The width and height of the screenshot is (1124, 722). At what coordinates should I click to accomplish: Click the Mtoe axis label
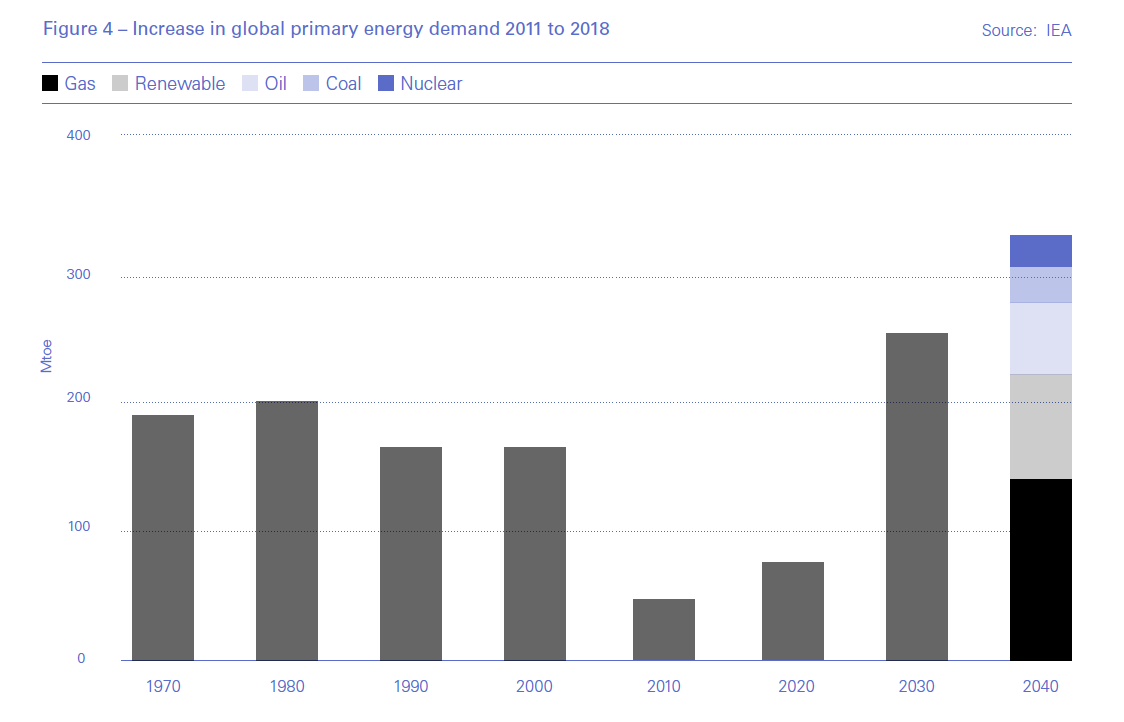46,357
